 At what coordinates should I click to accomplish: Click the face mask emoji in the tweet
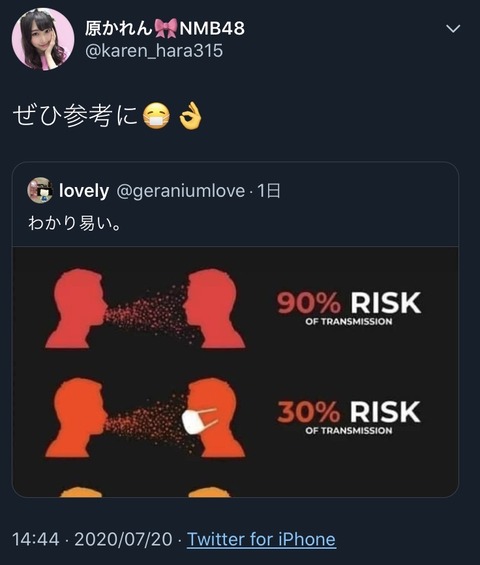[x=156, y=116]
